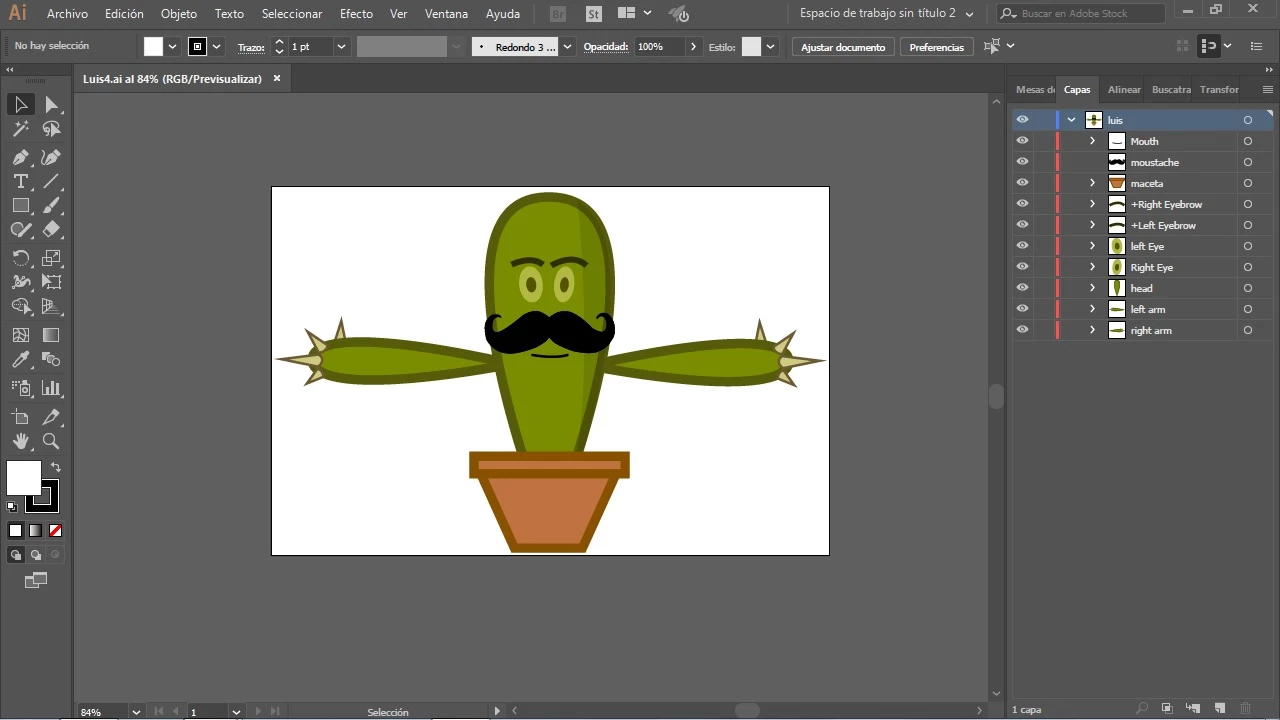
Task: Select the Pen tool
Action: (20, 158)
